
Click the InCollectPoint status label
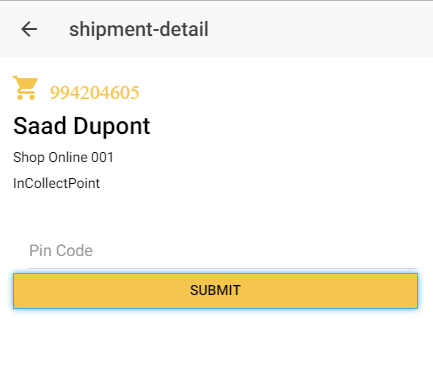(56, 183)
